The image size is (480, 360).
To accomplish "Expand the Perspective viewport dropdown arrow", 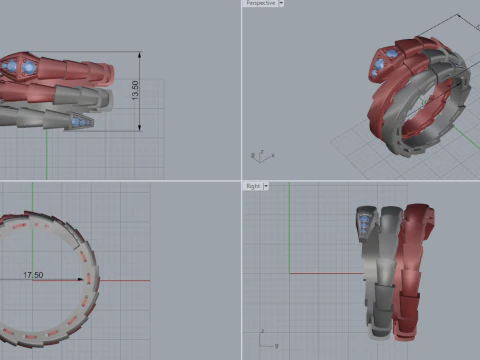I will pos(281,3).
